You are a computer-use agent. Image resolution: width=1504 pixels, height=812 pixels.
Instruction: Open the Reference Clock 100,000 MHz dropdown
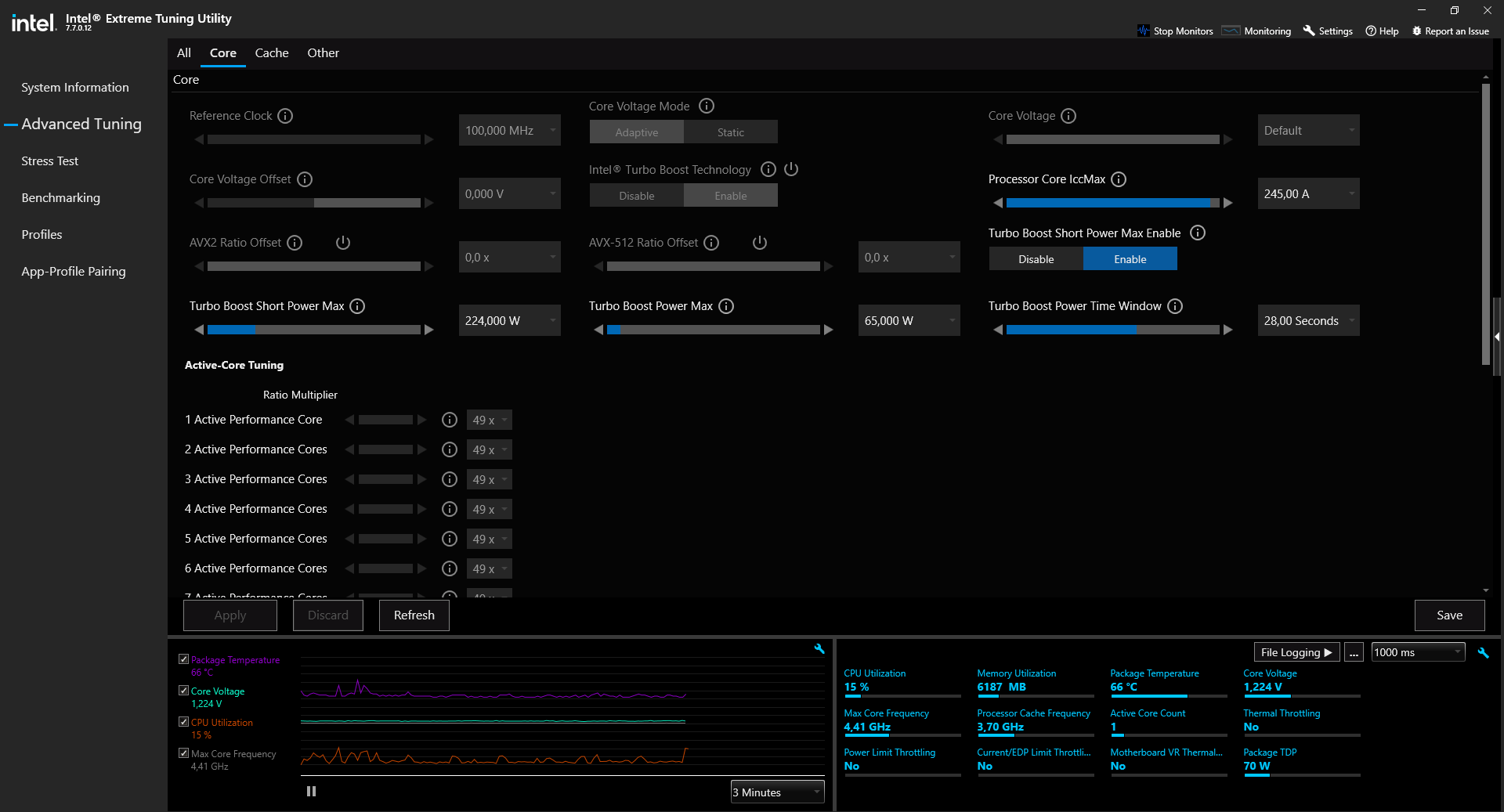tap(510, 131)
